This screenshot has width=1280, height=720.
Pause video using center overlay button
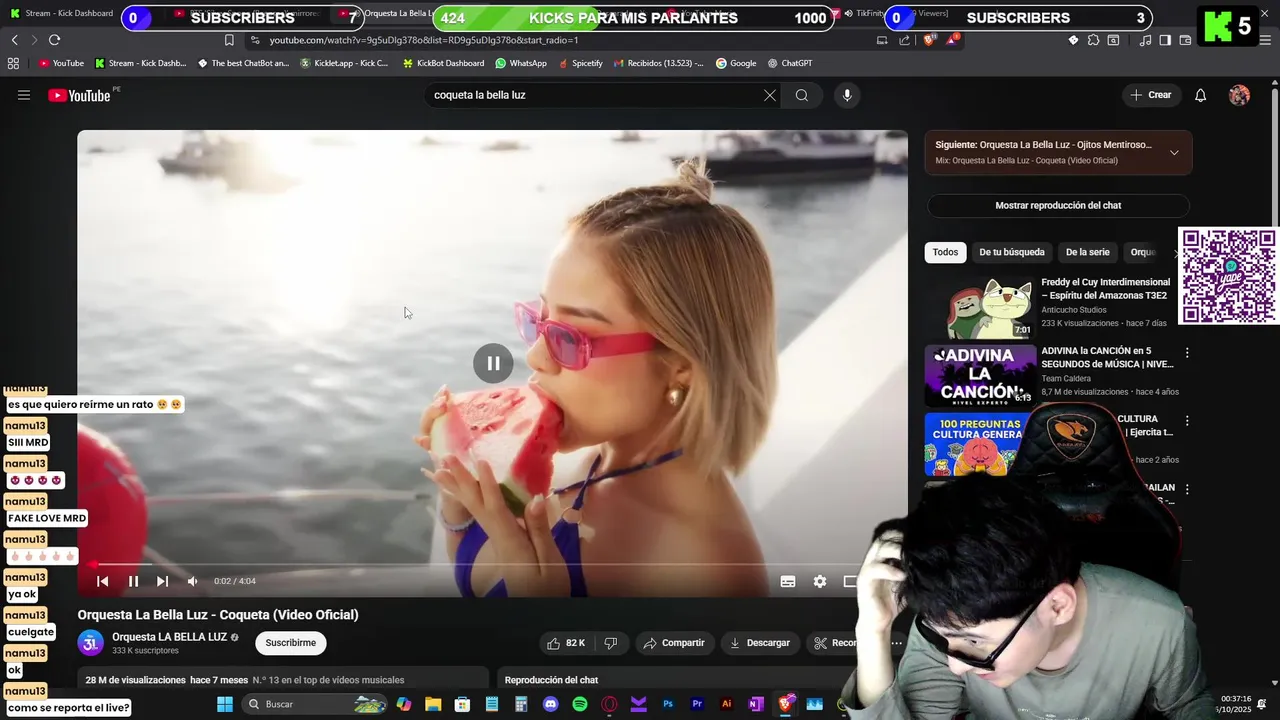coord(493,363)
